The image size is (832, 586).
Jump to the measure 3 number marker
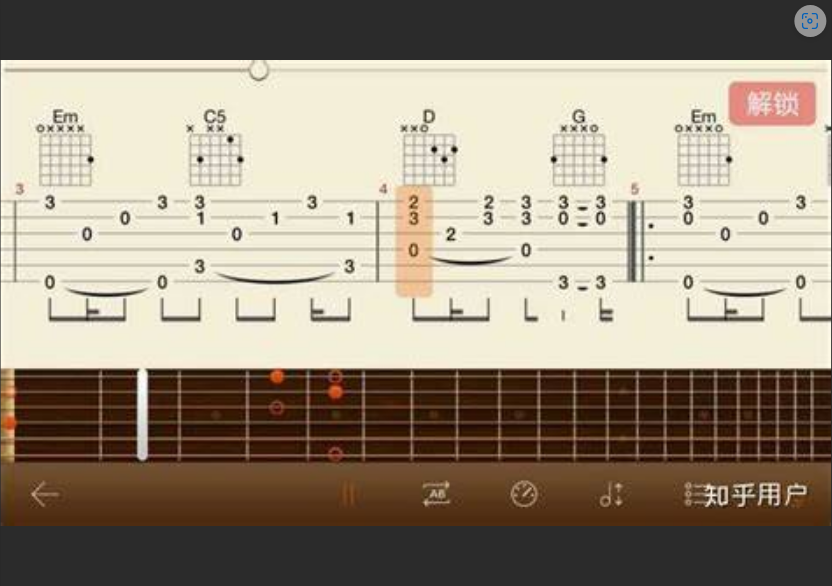20,189
